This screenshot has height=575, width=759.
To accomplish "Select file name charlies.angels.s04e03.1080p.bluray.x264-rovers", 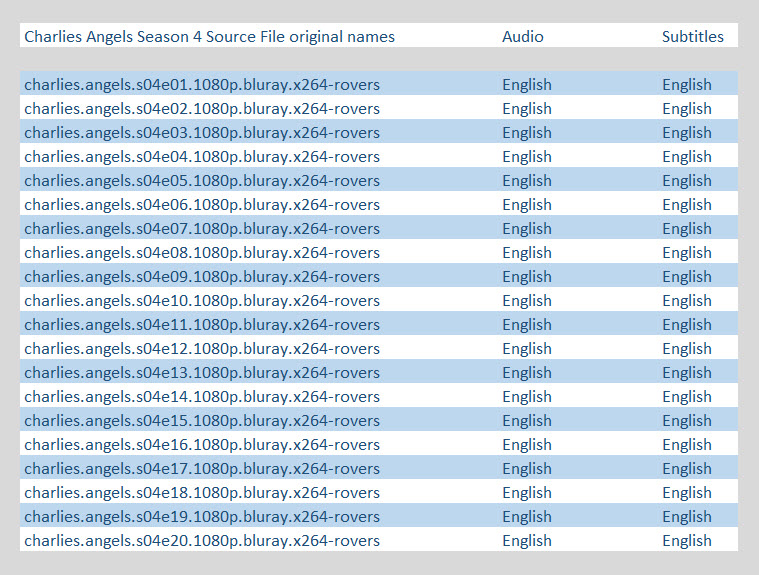I will click(x=202, y=133).
